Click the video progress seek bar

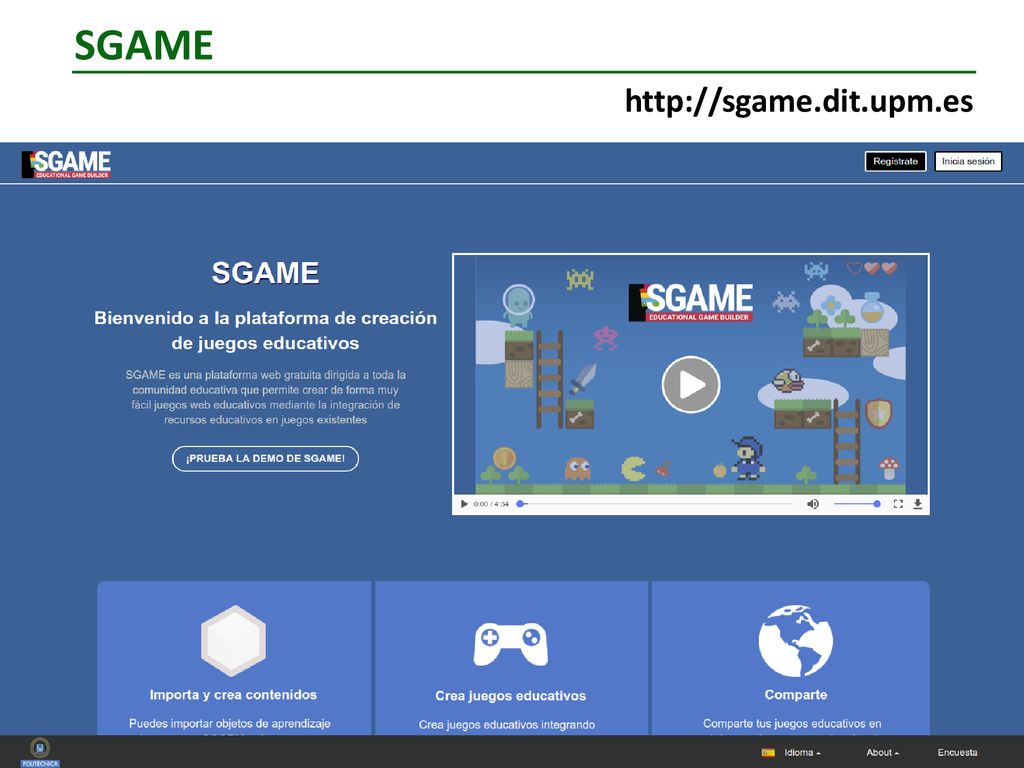(x=654, y=504)
